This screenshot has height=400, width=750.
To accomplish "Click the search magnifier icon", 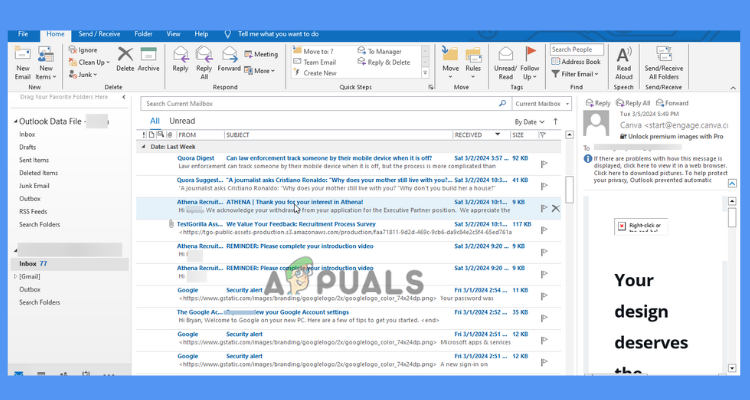I will point(502,103).
